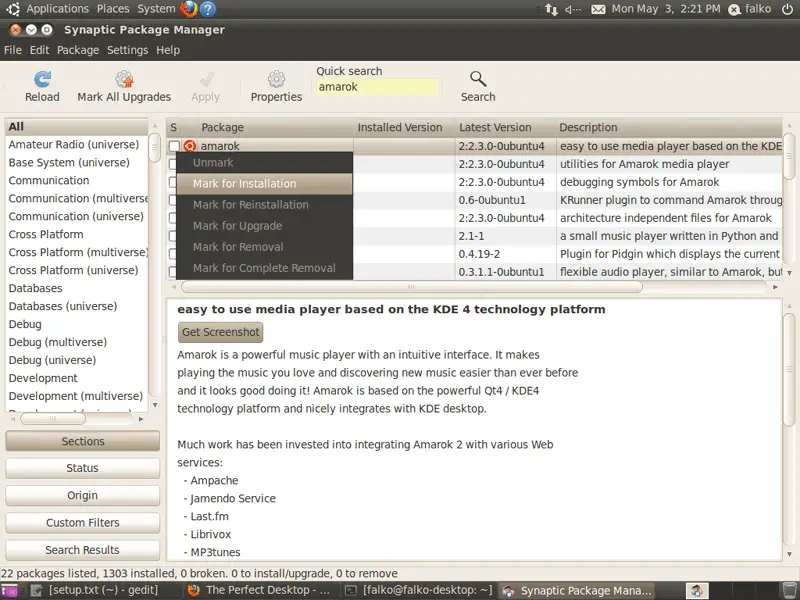Click the S status column header
Screen dimensions: 800x600
(x=173, y=127)
